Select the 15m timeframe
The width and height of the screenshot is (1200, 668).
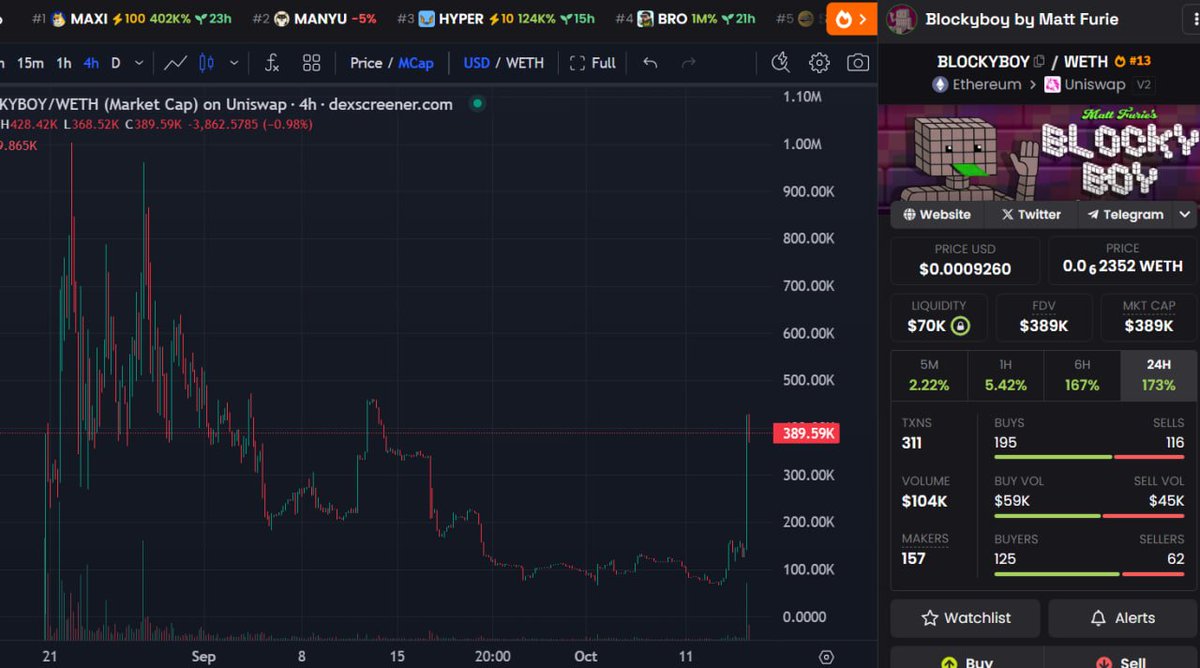tap(30, 63)
